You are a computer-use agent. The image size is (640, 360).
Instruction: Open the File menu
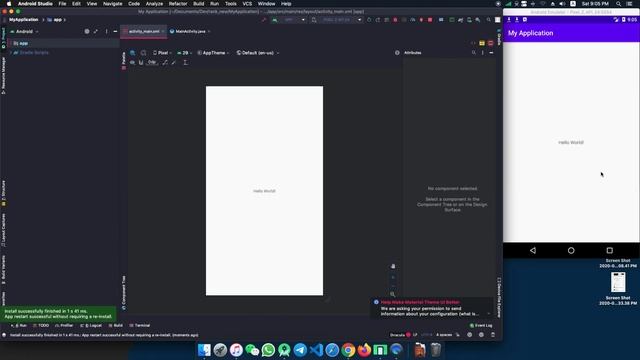[x=62, y=4]
